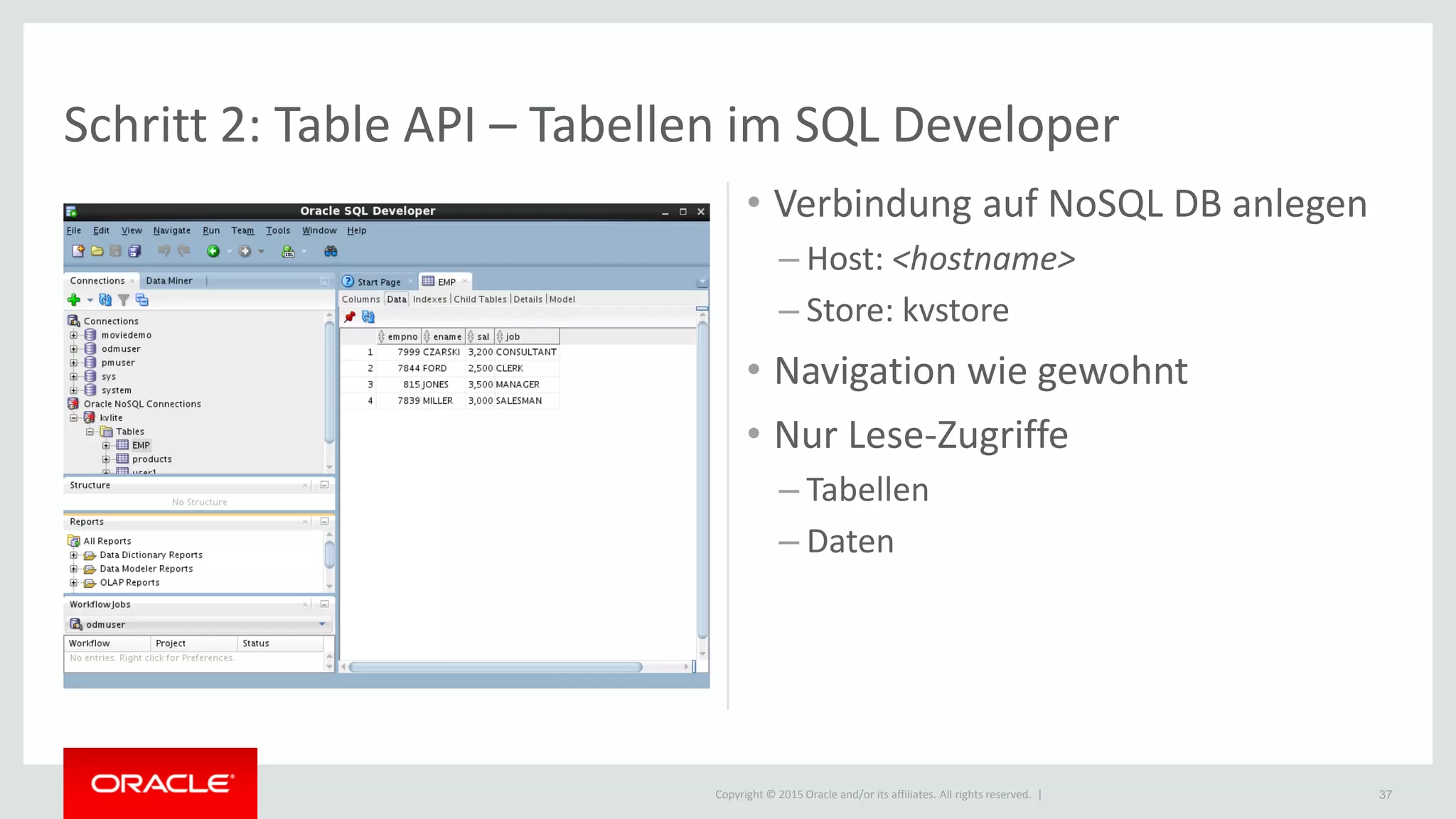Switch to the Model sub-tab
This screenshot has height=819, width=1456.
(x=562, y=299)
